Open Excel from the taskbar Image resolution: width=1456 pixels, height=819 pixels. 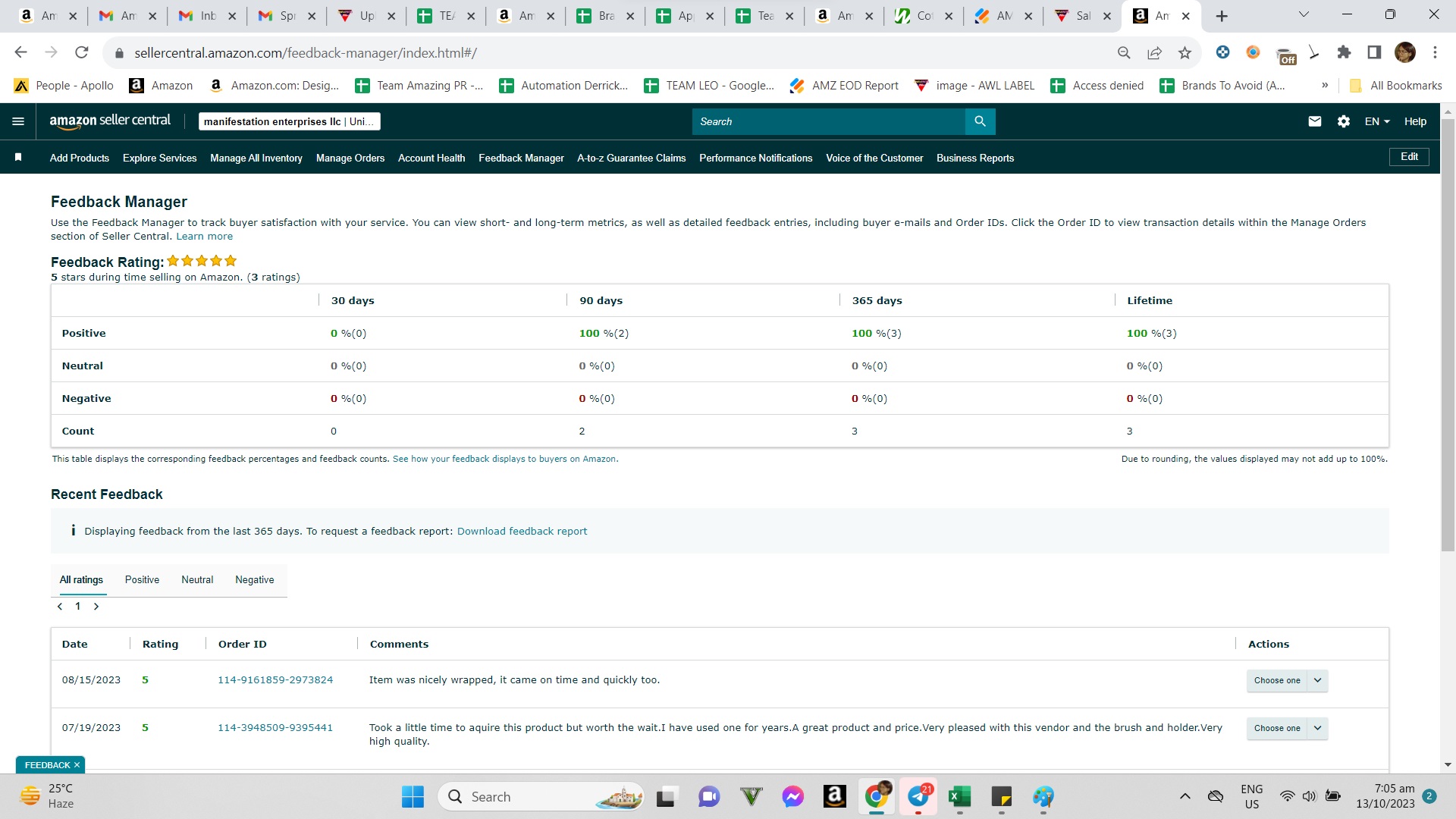[x=959, y=797]
